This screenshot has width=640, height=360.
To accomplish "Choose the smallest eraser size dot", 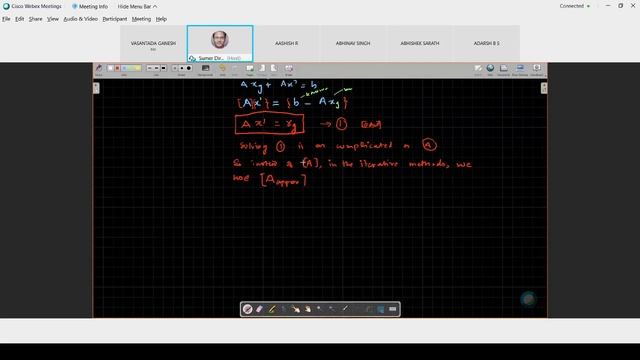I will 175,68.
